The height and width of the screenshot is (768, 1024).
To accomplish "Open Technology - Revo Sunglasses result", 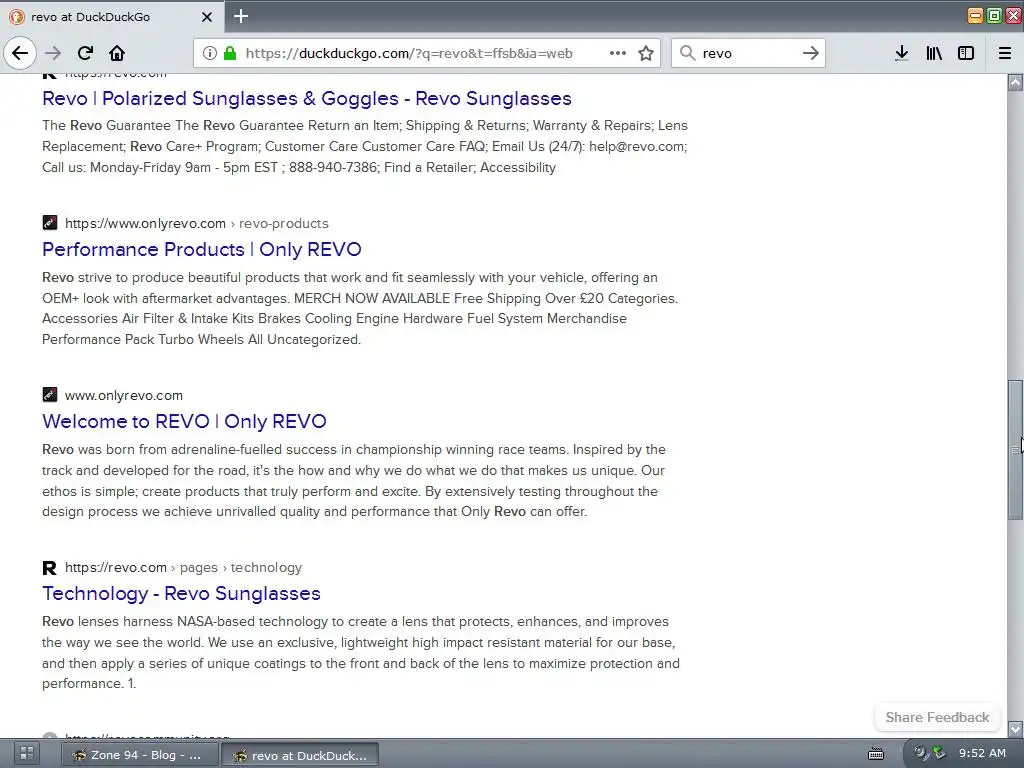I will 181,593.
